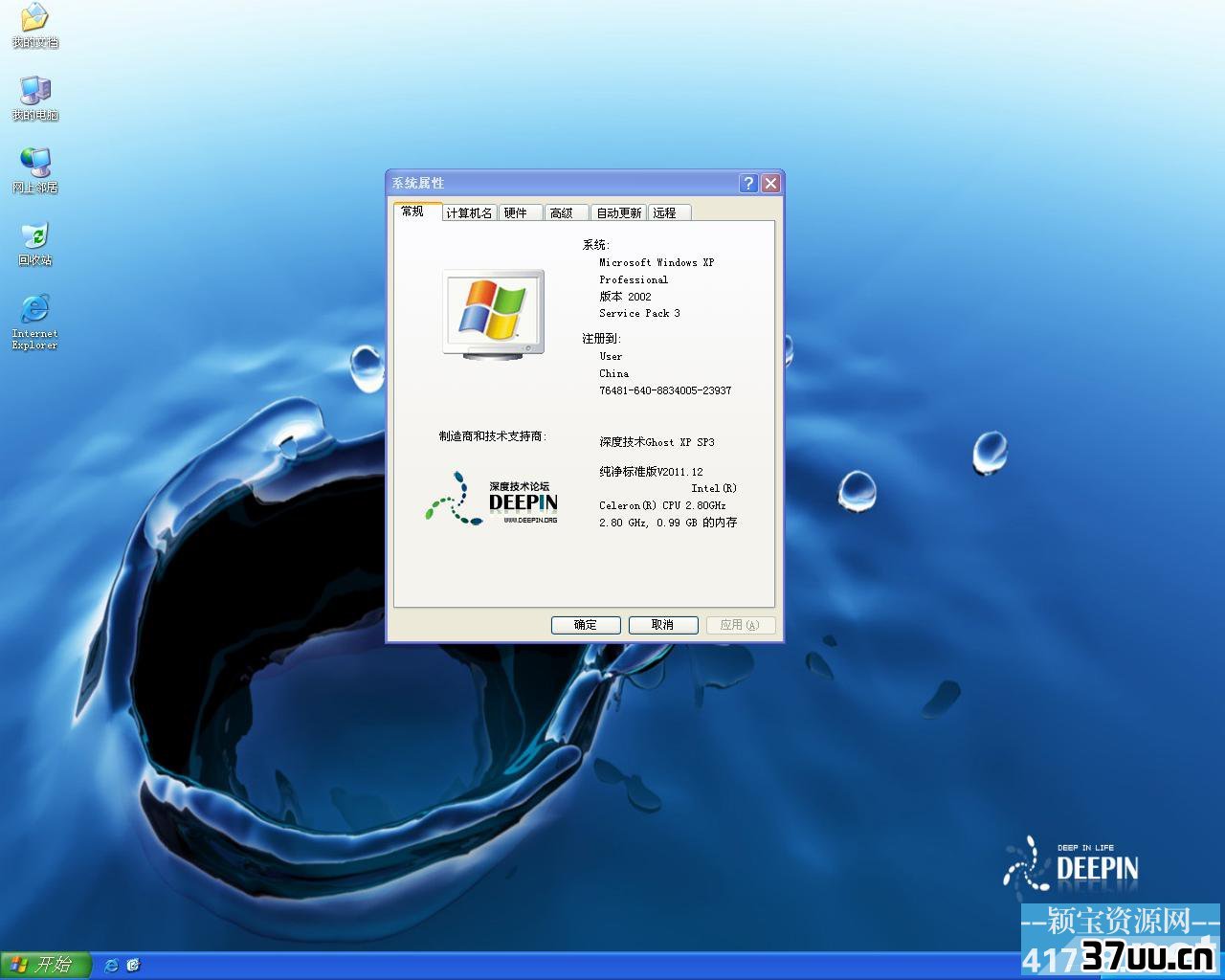The image size is (1225, 980).
Task: Launch Internet Explorer from quick launch bar
Action: pos(111,965)
